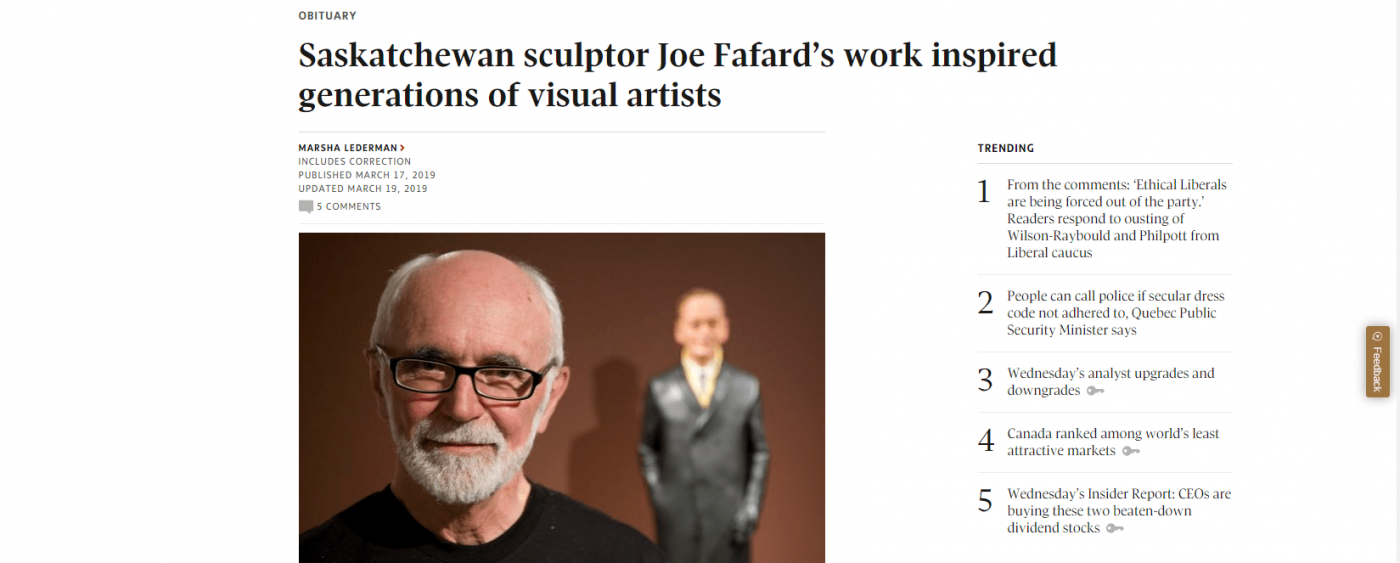This screenshot has width=1400, height=563.
Task: Open the Feedback side tab
Action: [1377, 361]
